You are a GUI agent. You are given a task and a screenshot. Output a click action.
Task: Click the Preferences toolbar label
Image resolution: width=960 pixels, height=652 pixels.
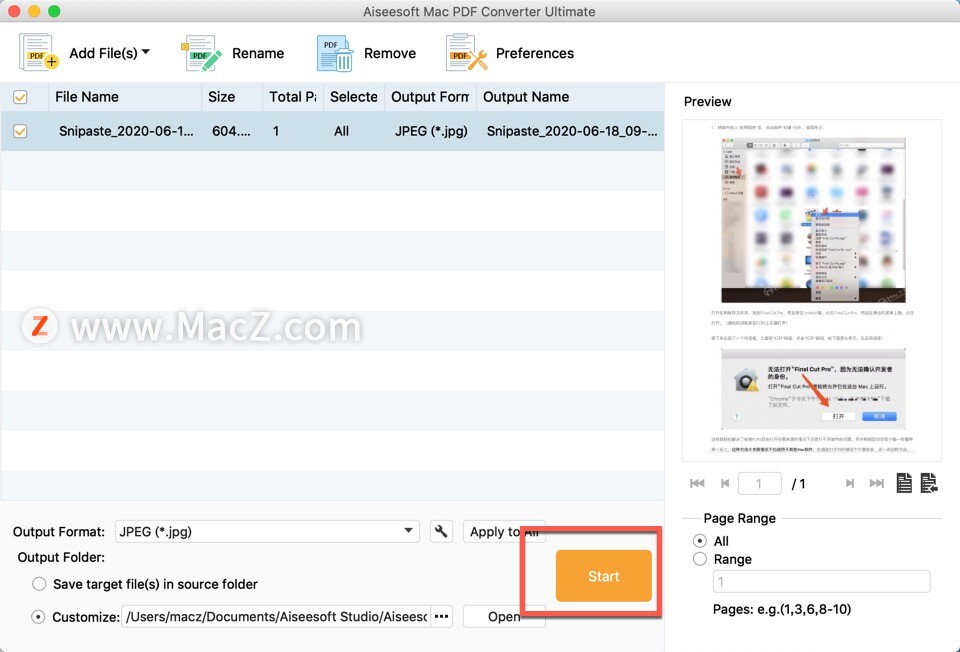click(x=535, y=53)
